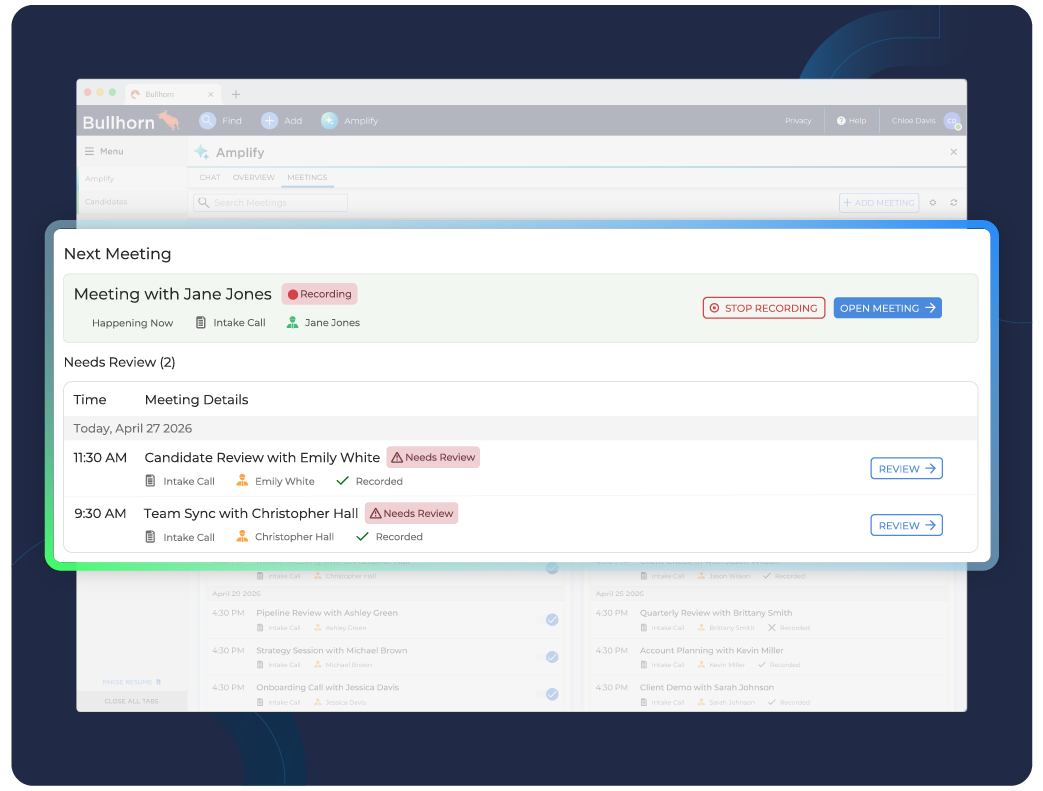This screenshot has width=1043, height=791.
Task: Click Christopher Hall person icon
Action: click(242, 536)
